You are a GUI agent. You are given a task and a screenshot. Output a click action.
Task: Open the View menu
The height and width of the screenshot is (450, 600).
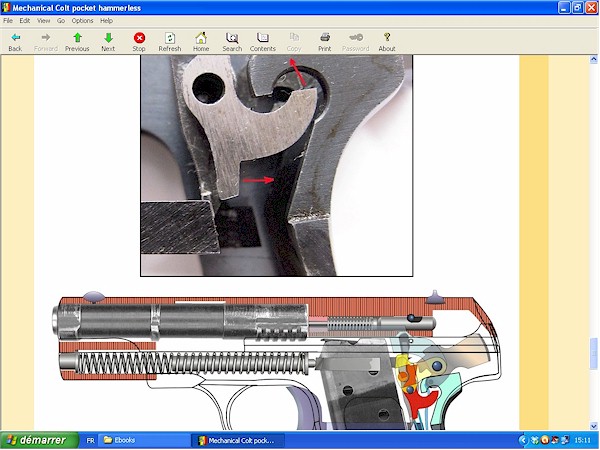(44, 21)
